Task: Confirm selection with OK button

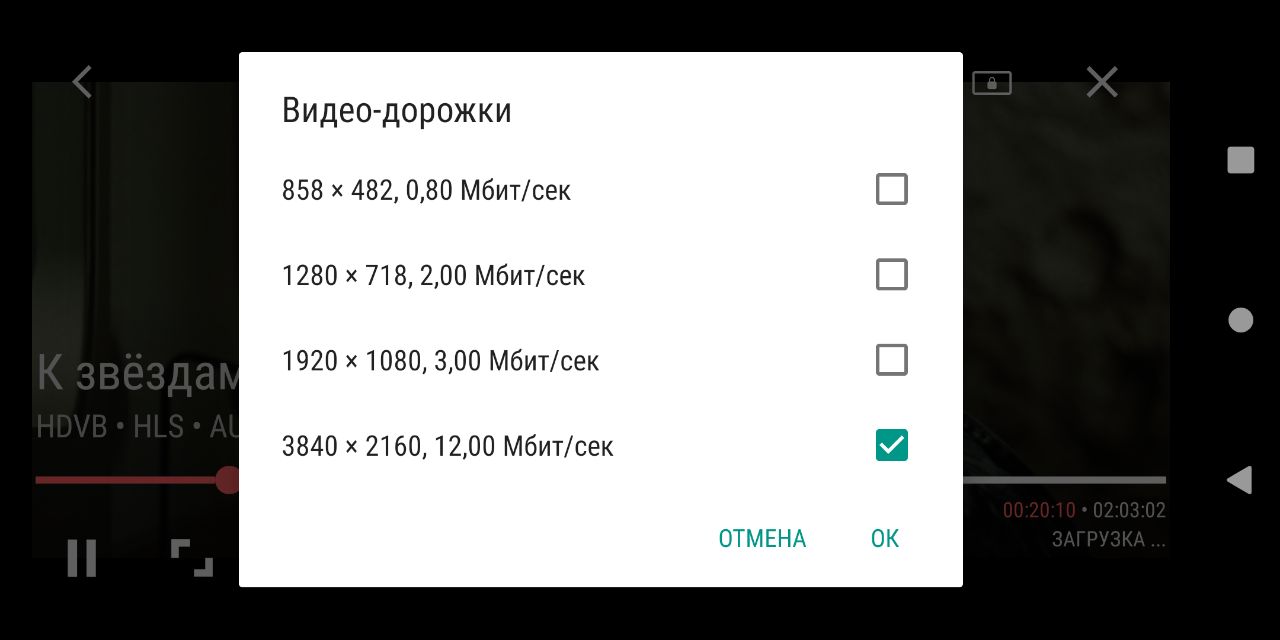Action: [x=885, y=539]
